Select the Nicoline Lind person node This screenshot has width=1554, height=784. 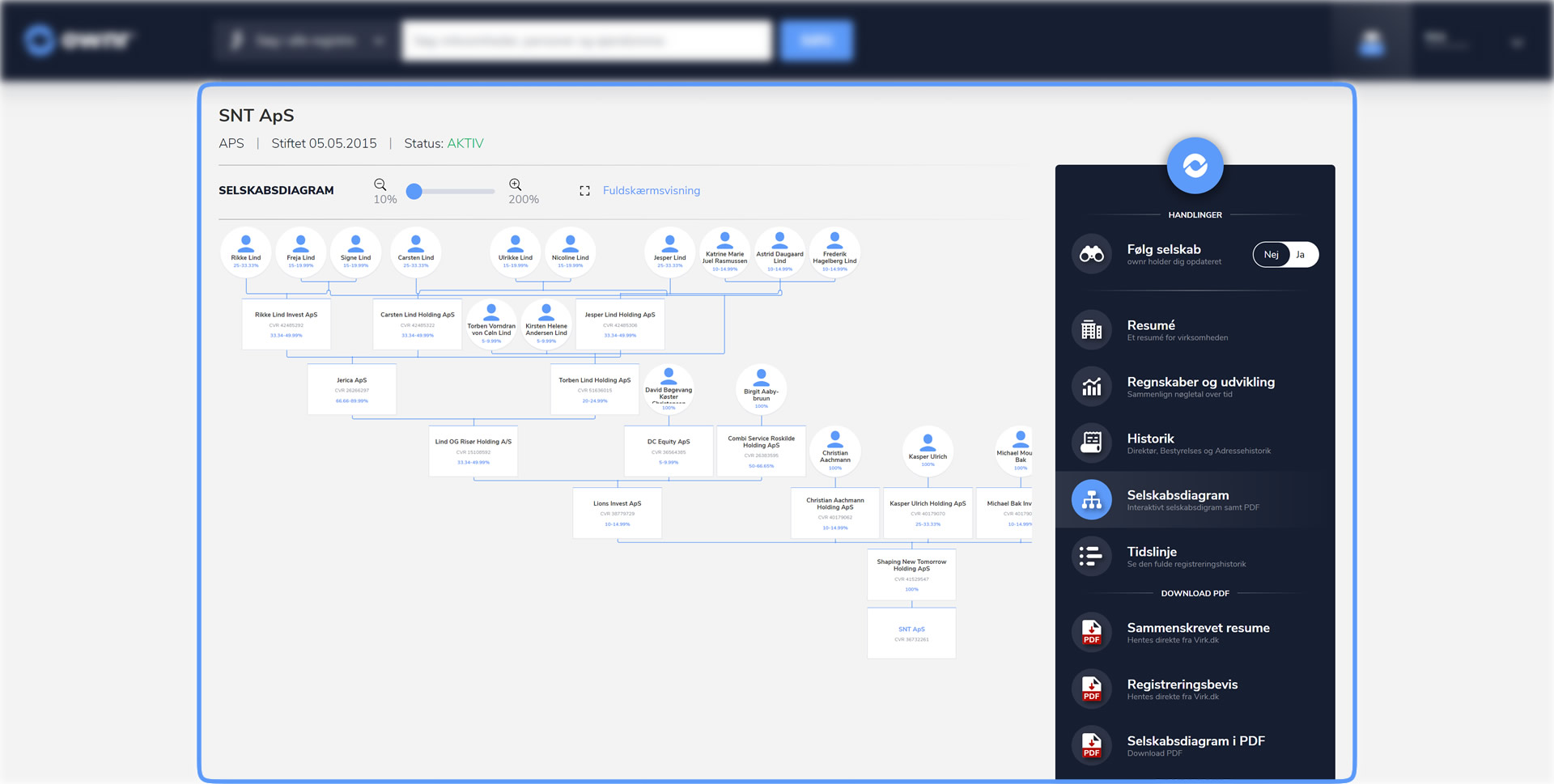click(571, 252)
